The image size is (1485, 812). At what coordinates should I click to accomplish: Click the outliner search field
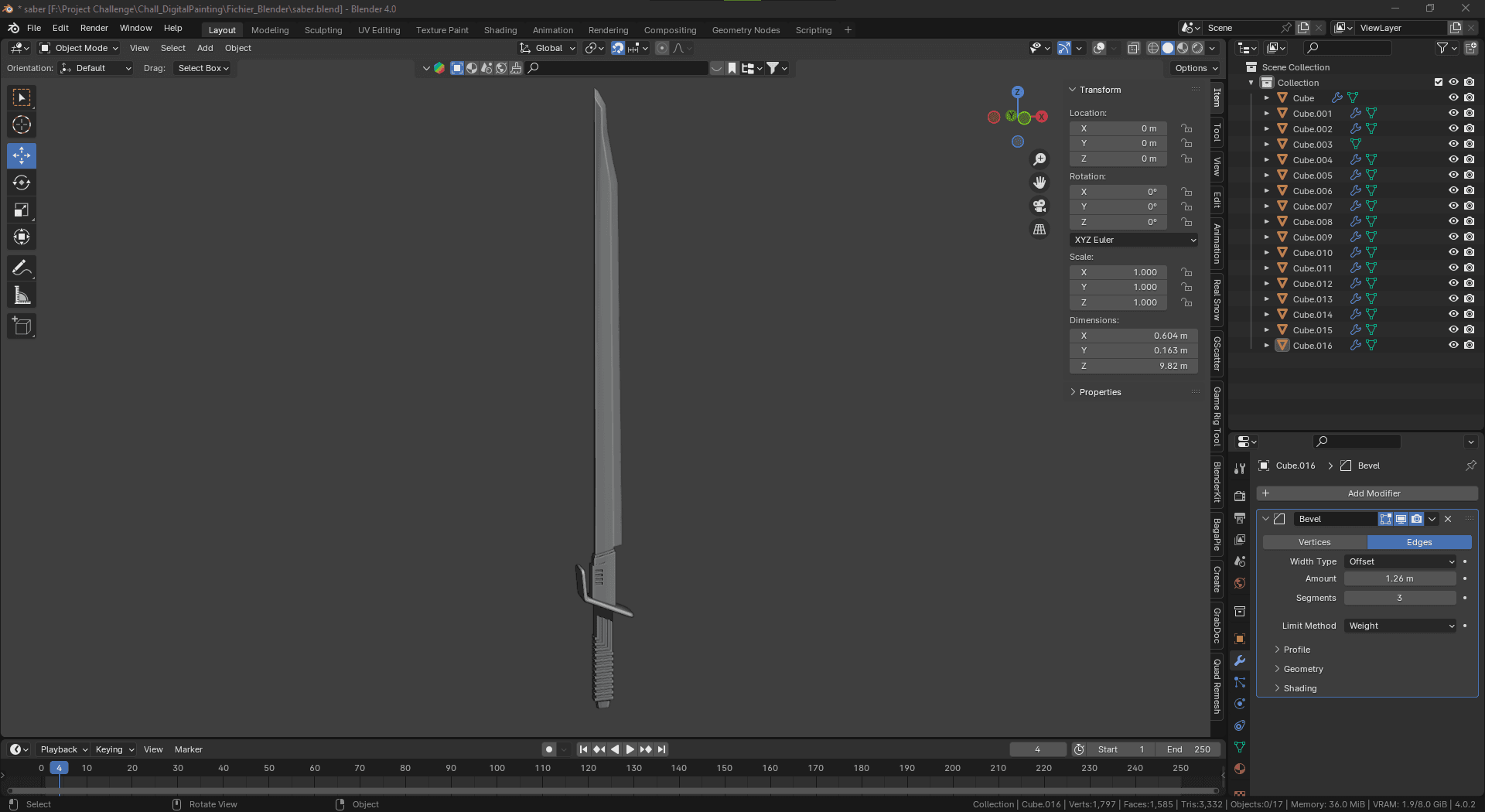point(1347,48)
